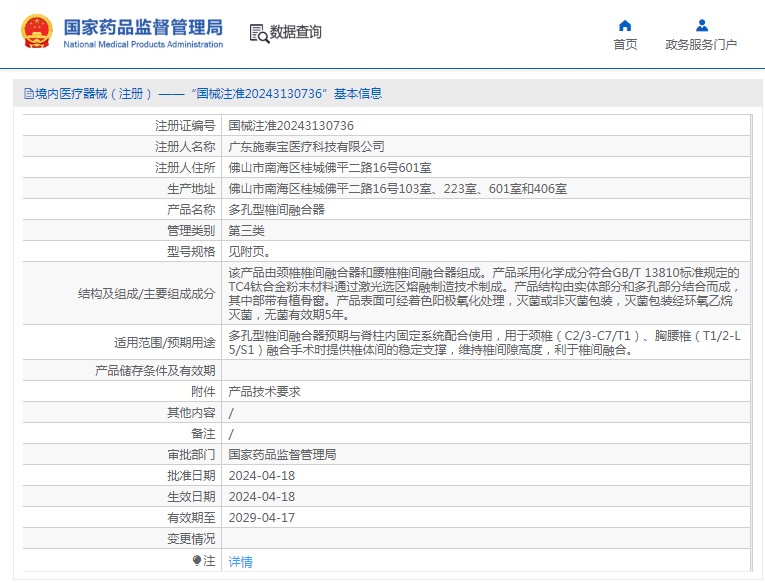Click structure description starting 该产品由颈椎椎间融合器
Viewport: 765px width, 583px height.
pyautogui.click(x=484, y=293)
